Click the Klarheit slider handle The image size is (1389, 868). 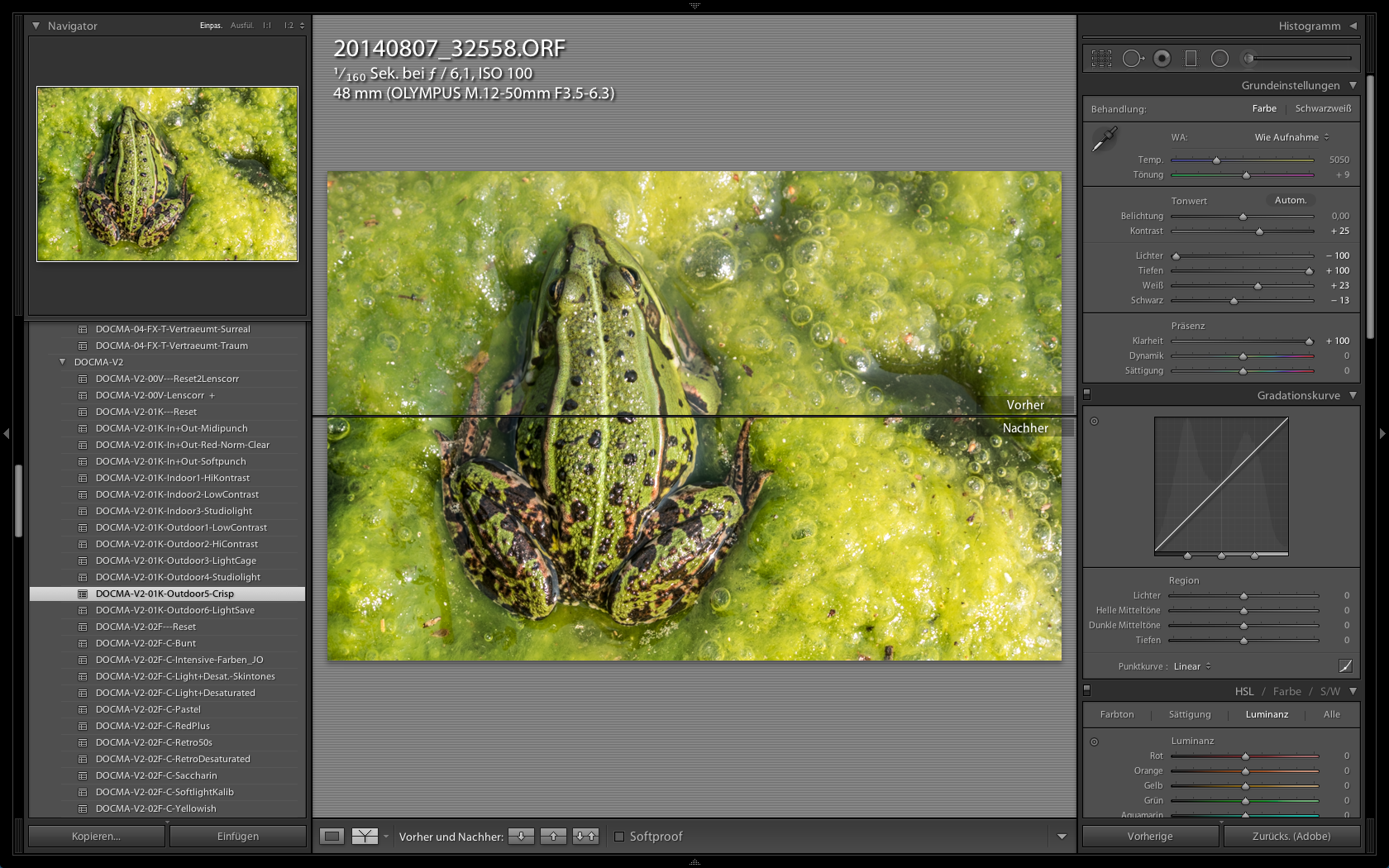[1309, 341]
